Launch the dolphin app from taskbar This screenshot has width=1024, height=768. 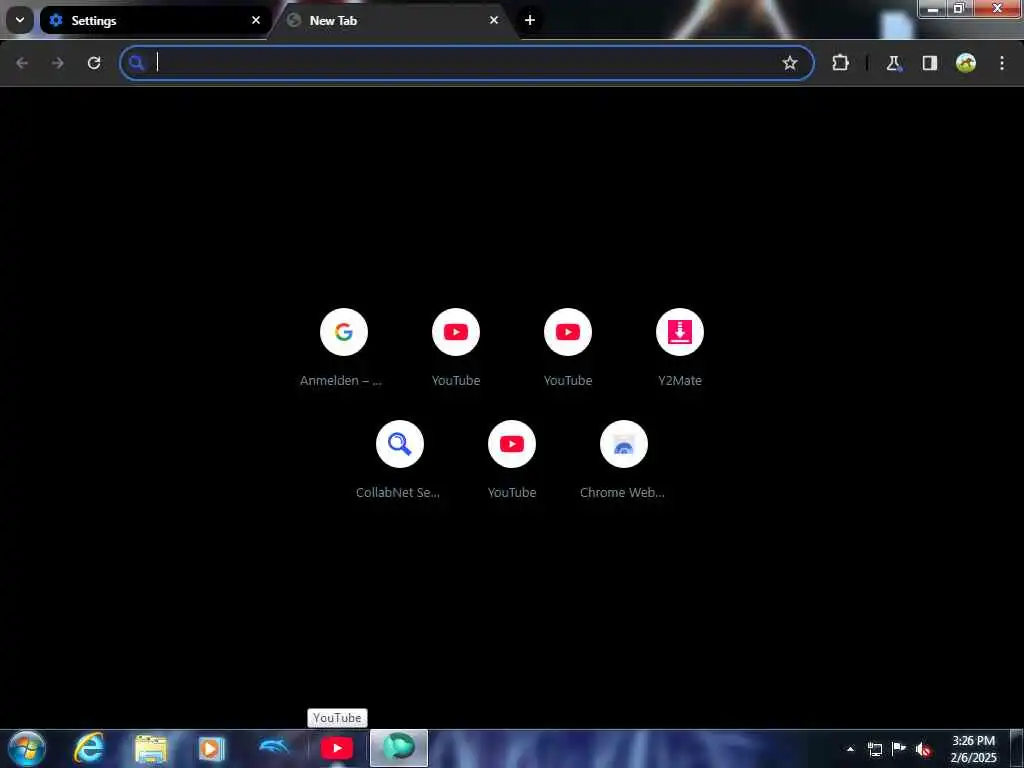274,747
